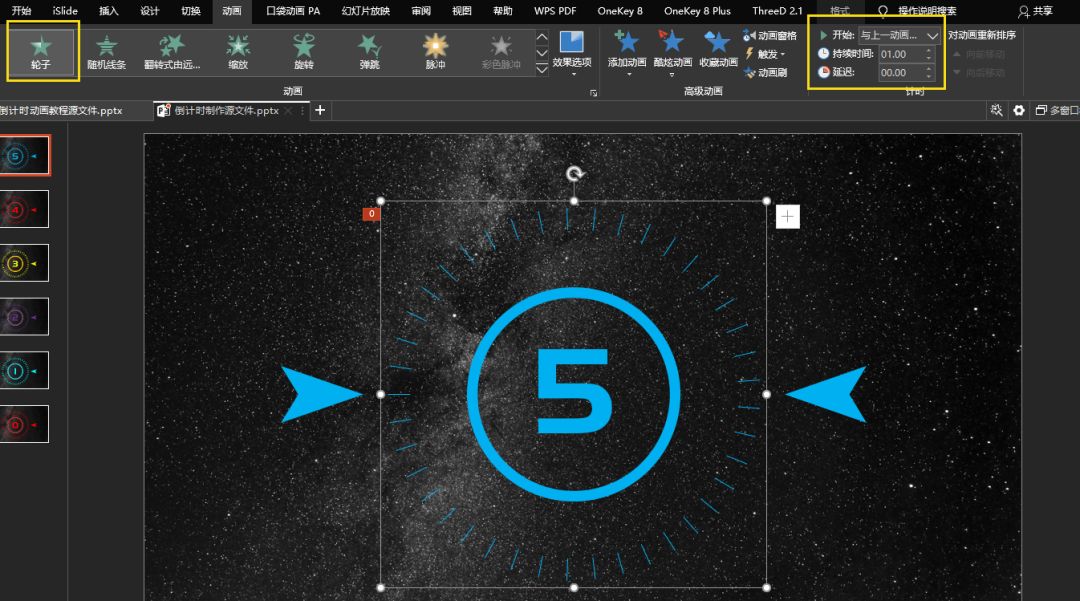Click the animation order tag 0
The width and height of the screenshot is (1080, 601).
[371, 214]
